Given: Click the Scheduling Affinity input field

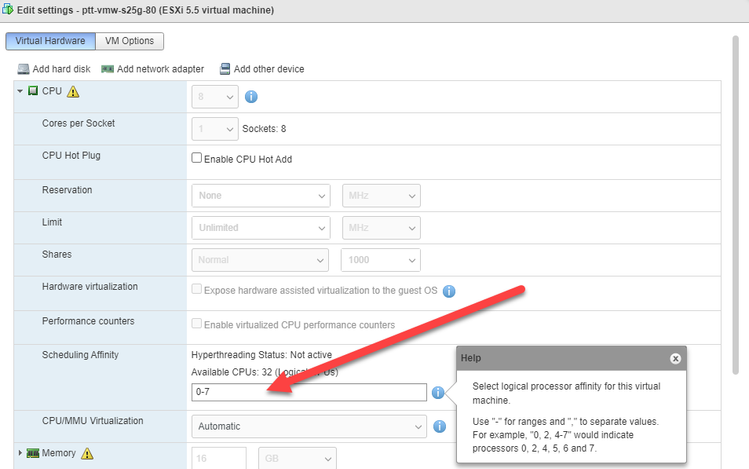Looking at the screenshot, I should 309,392.
